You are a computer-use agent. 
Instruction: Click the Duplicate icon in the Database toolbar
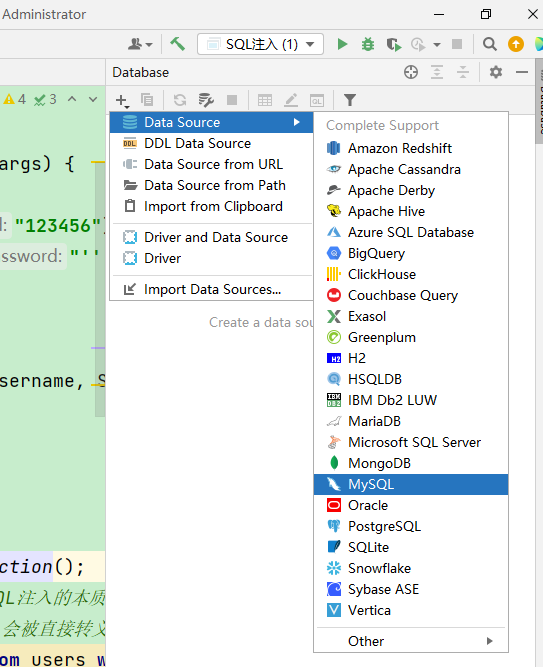[x=147, y=100]
